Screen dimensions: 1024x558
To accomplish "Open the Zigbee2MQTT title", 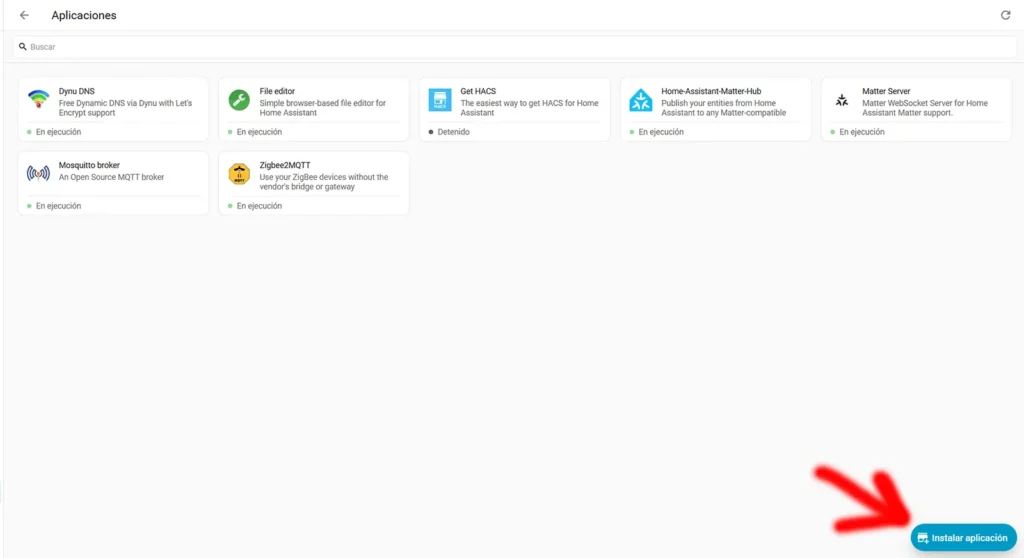I will [x=285, y=165].
